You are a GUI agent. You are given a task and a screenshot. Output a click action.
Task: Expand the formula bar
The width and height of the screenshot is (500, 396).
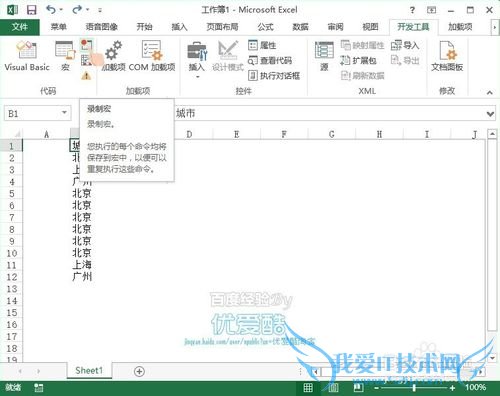[490, 114]
